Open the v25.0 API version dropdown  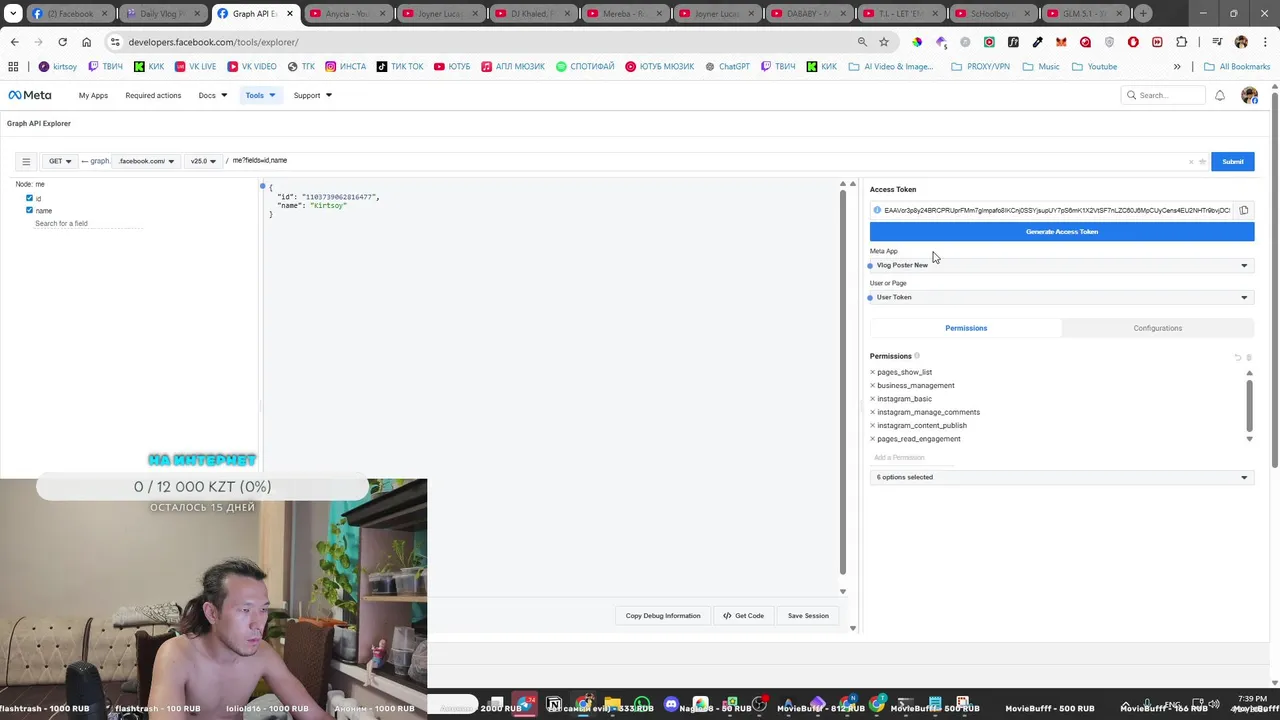(x=203, y=161)
